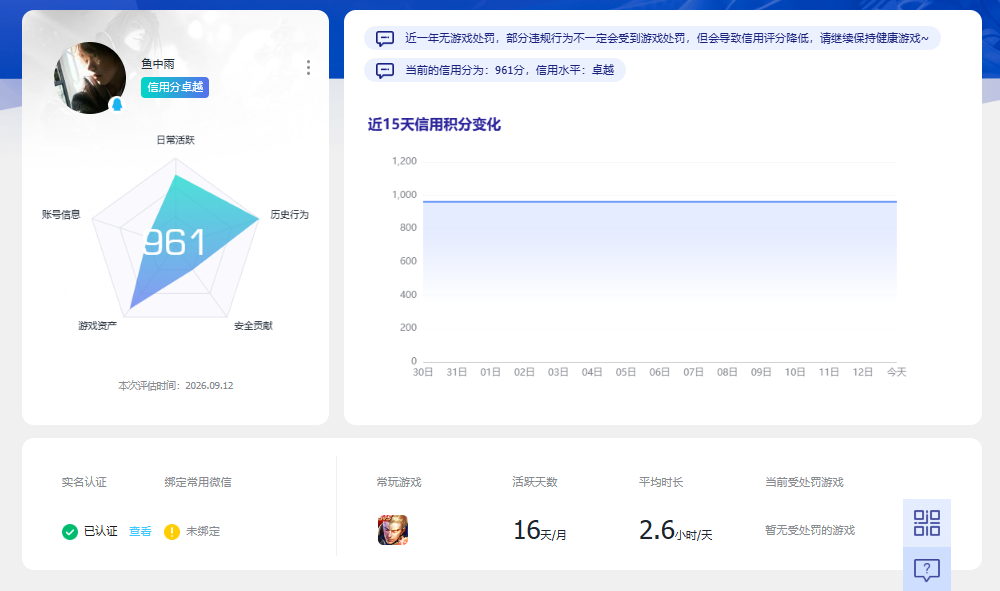Click the 活跃天数 heading
Screen dimensions: 1000x591
point(535,482)
